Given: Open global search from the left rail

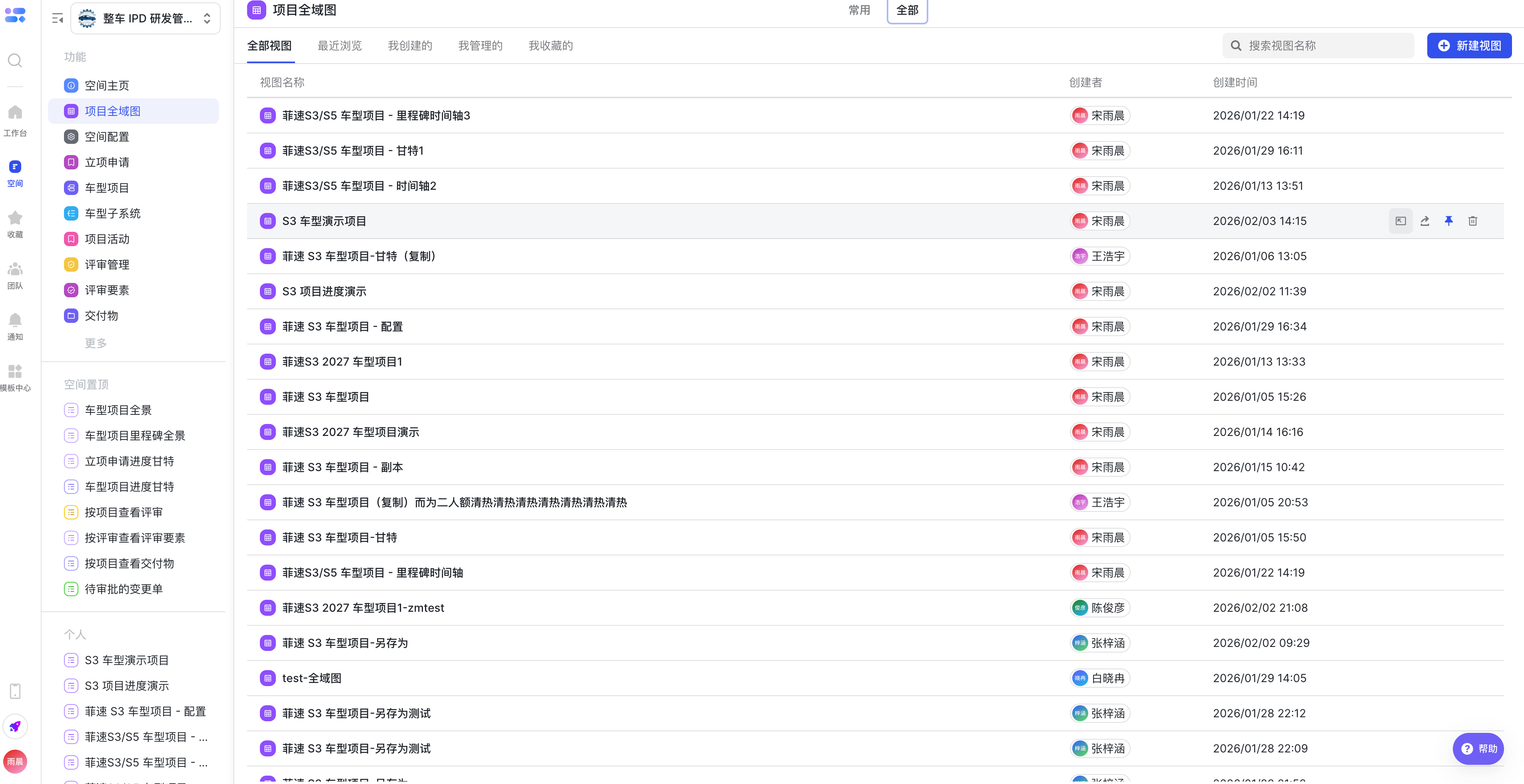Looking at the screenshot, I should coord(15,60).
